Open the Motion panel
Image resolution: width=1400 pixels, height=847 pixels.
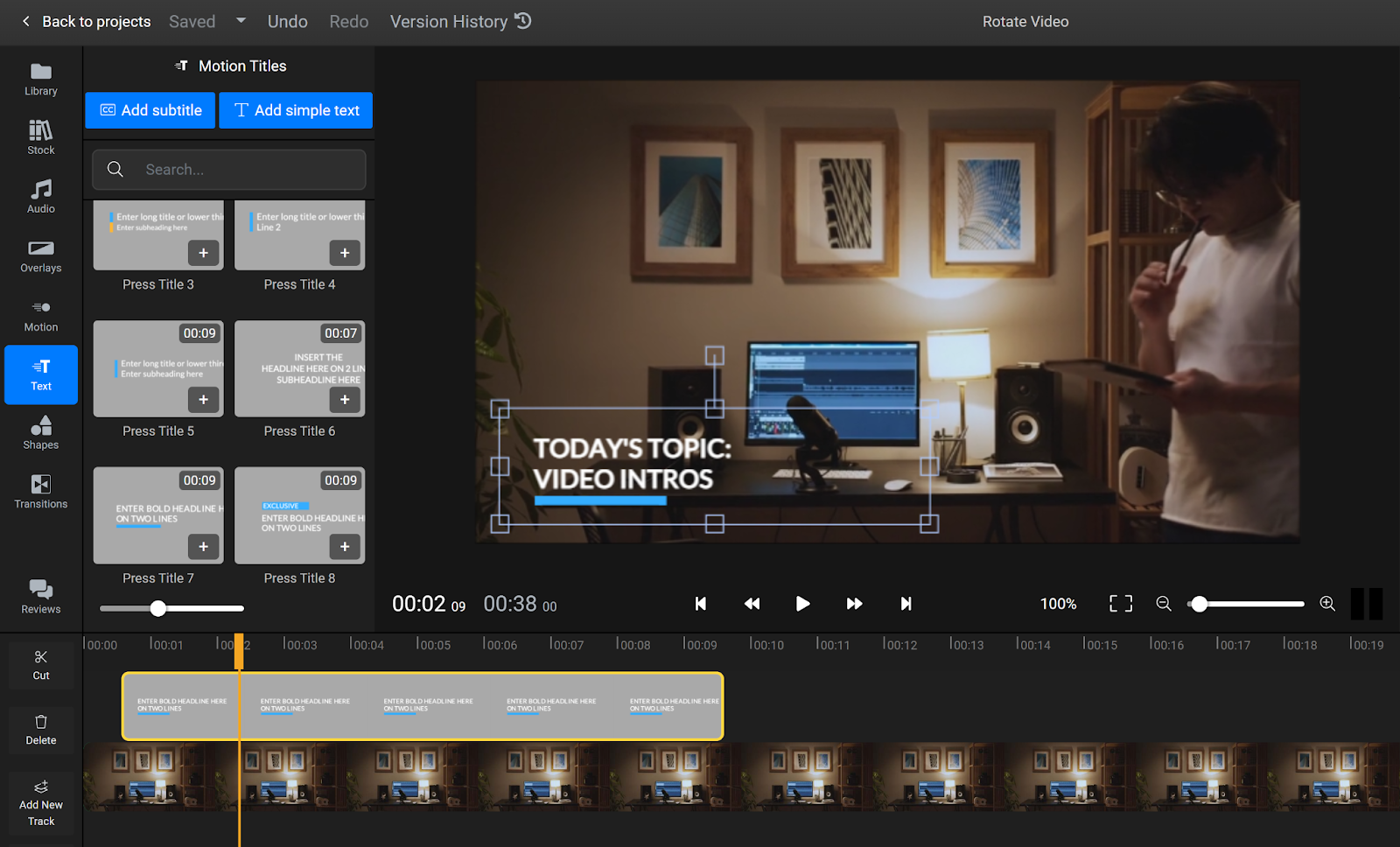tap(41, 316)
